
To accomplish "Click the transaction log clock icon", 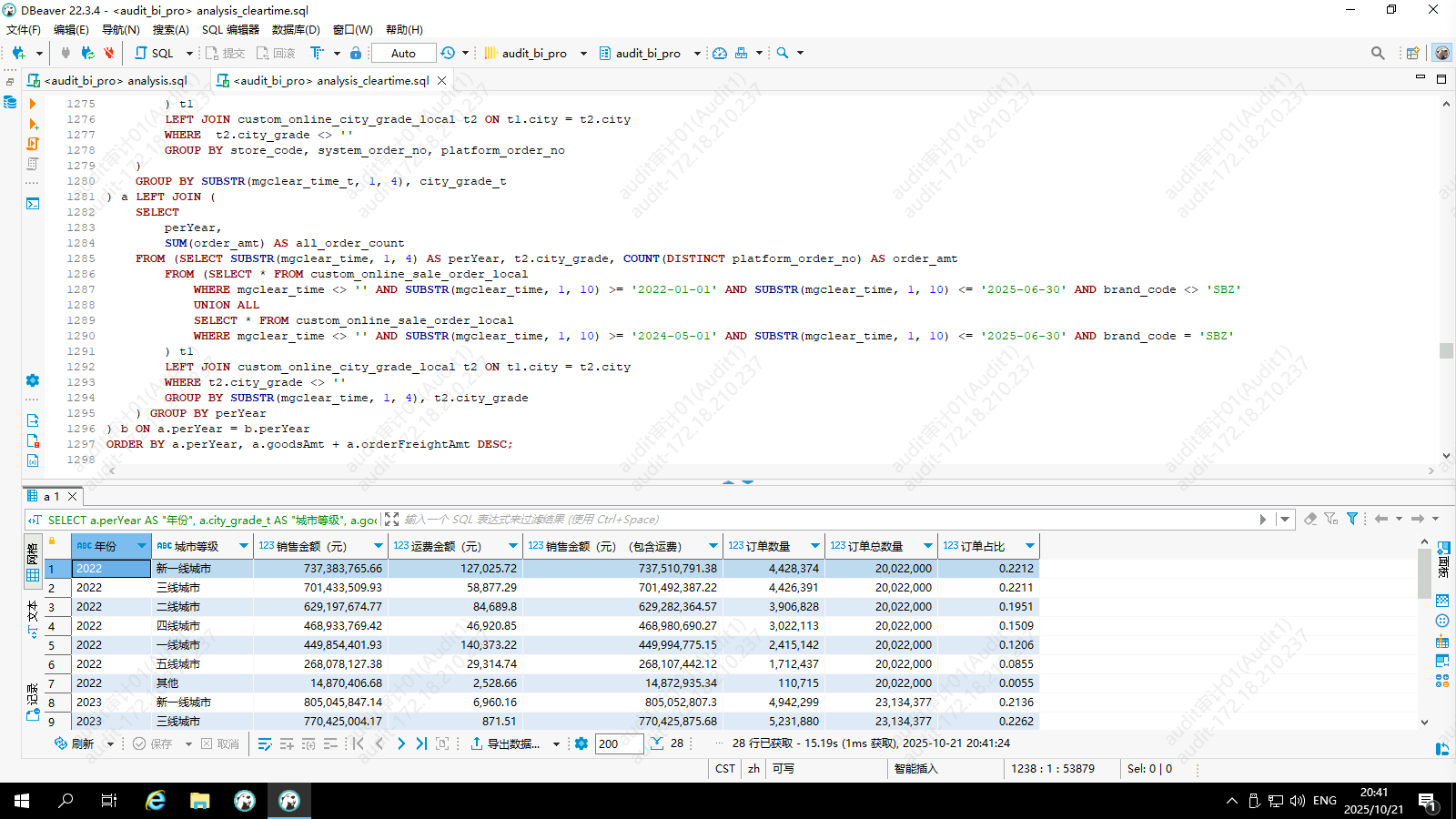I will [448, 53].
